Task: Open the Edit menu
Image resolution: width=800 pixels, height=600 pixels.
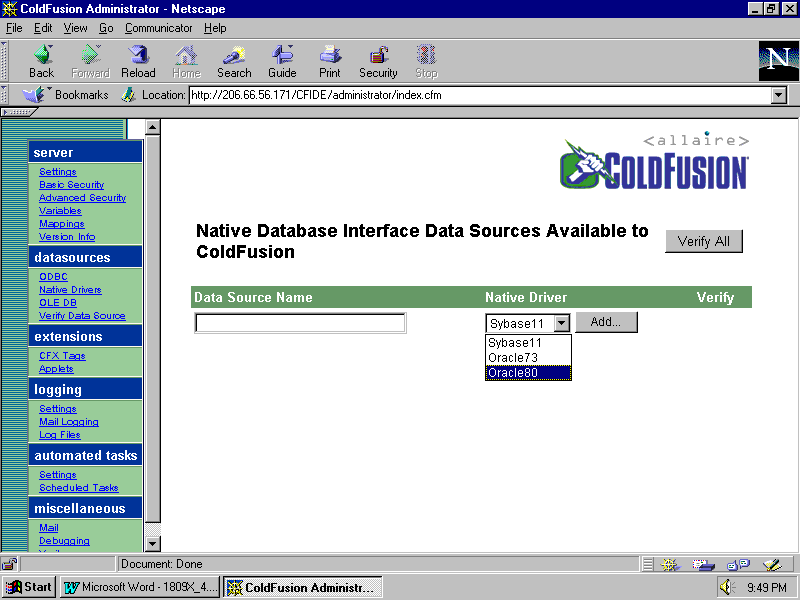Action: pyautogui.click(x=43, y=28)
